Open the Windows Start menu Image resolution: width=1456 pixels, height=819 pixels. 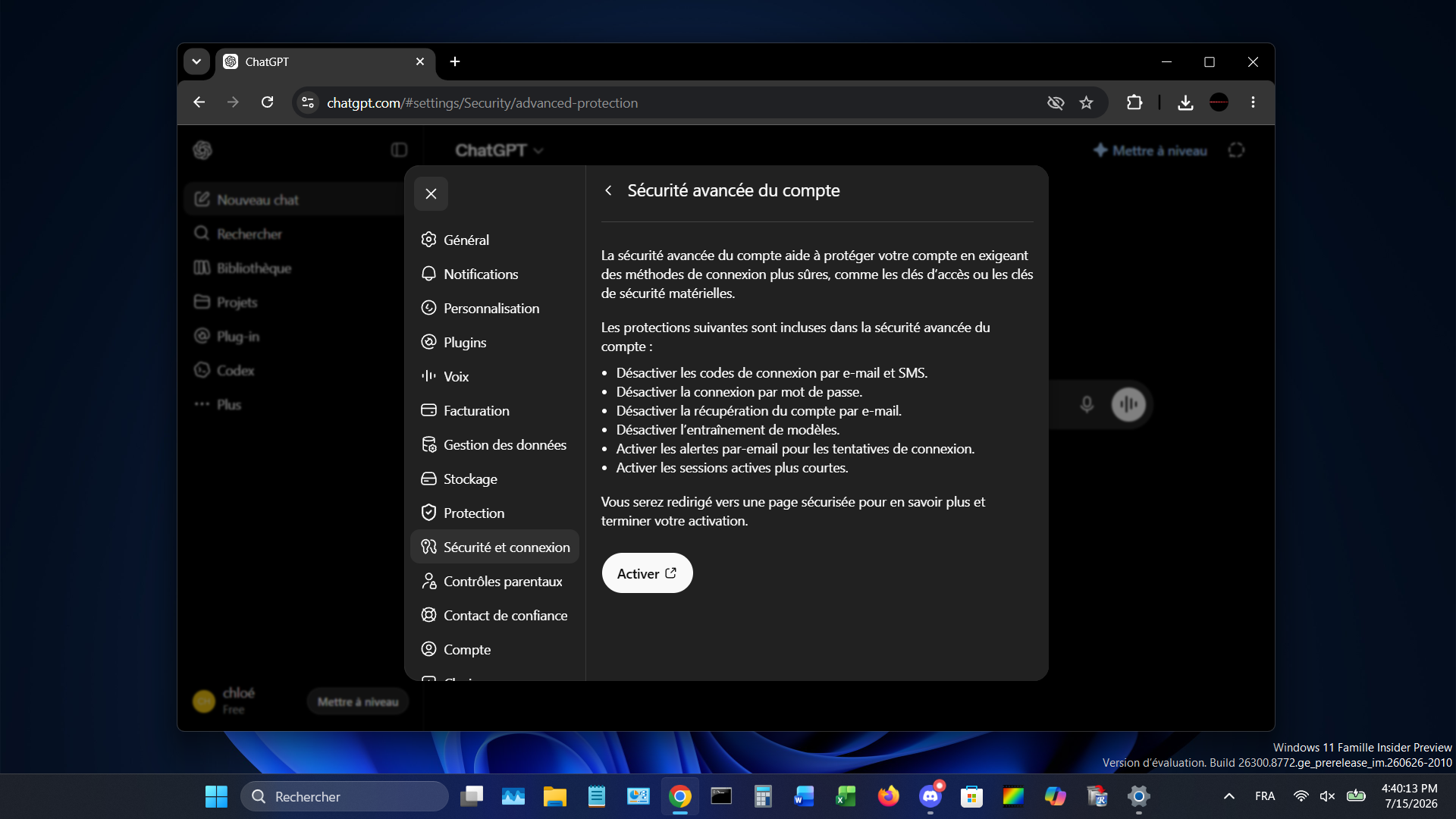coord(216,796)
